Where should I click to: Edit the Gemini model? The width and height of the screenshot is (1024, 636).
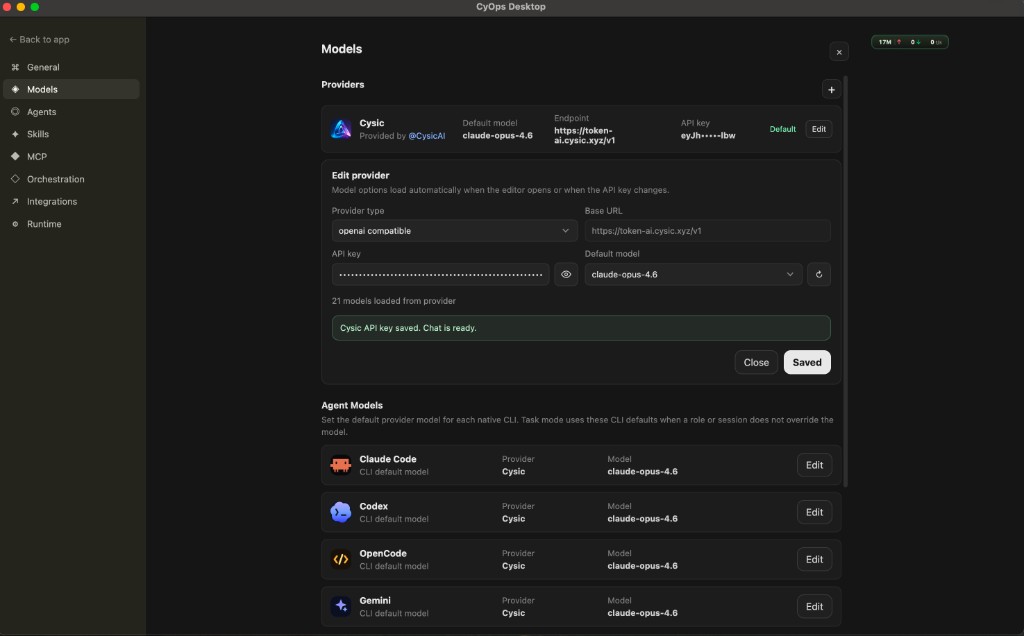pos(814,607)
